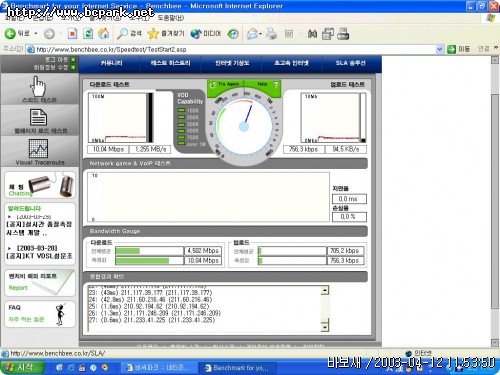This screenshot has height=375, width=500.
Task: Click the Stop loading icon
Action: (x=72, y=33)
